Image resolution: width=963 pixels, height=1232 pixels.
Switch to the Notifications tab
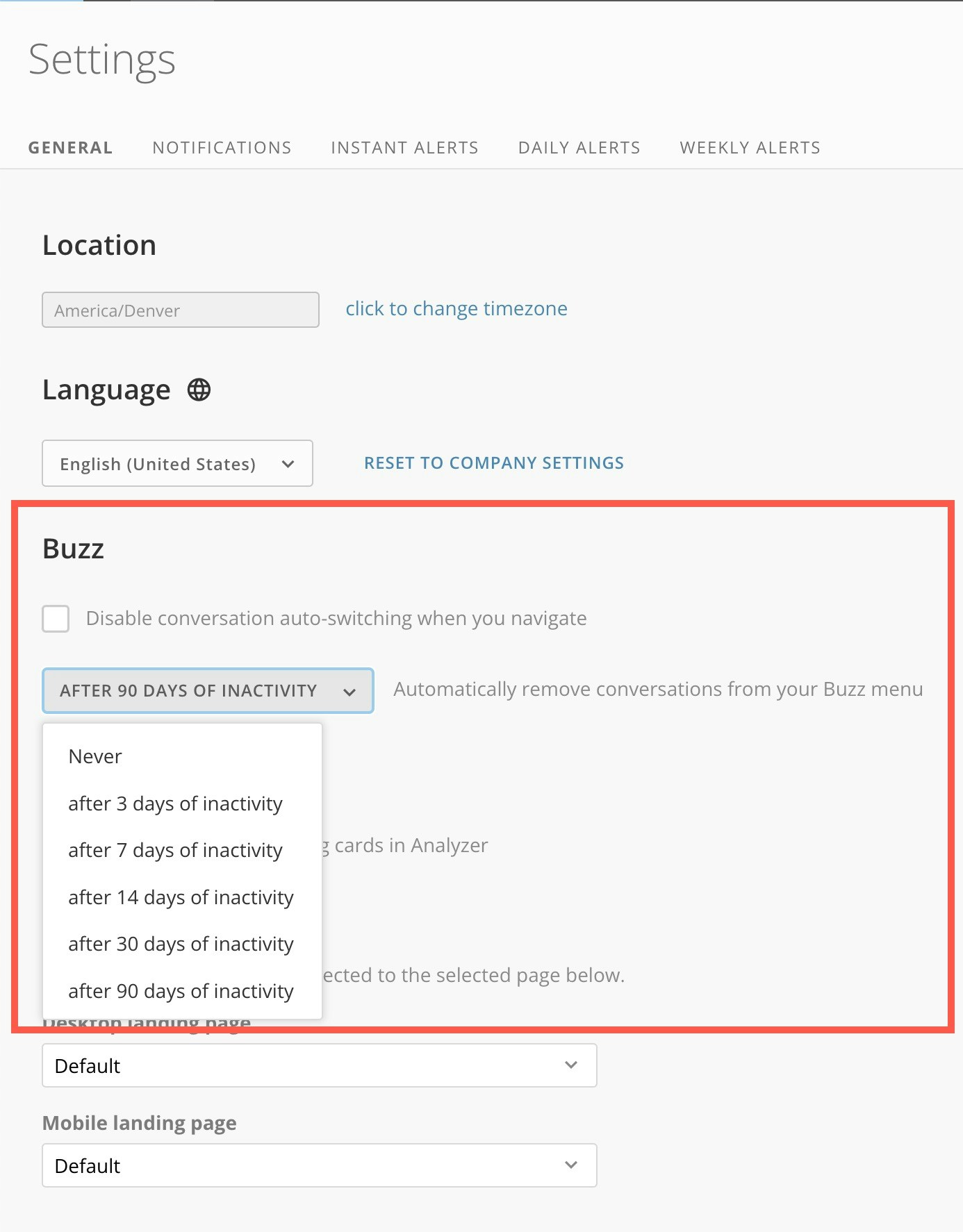[x=222, y=148]
